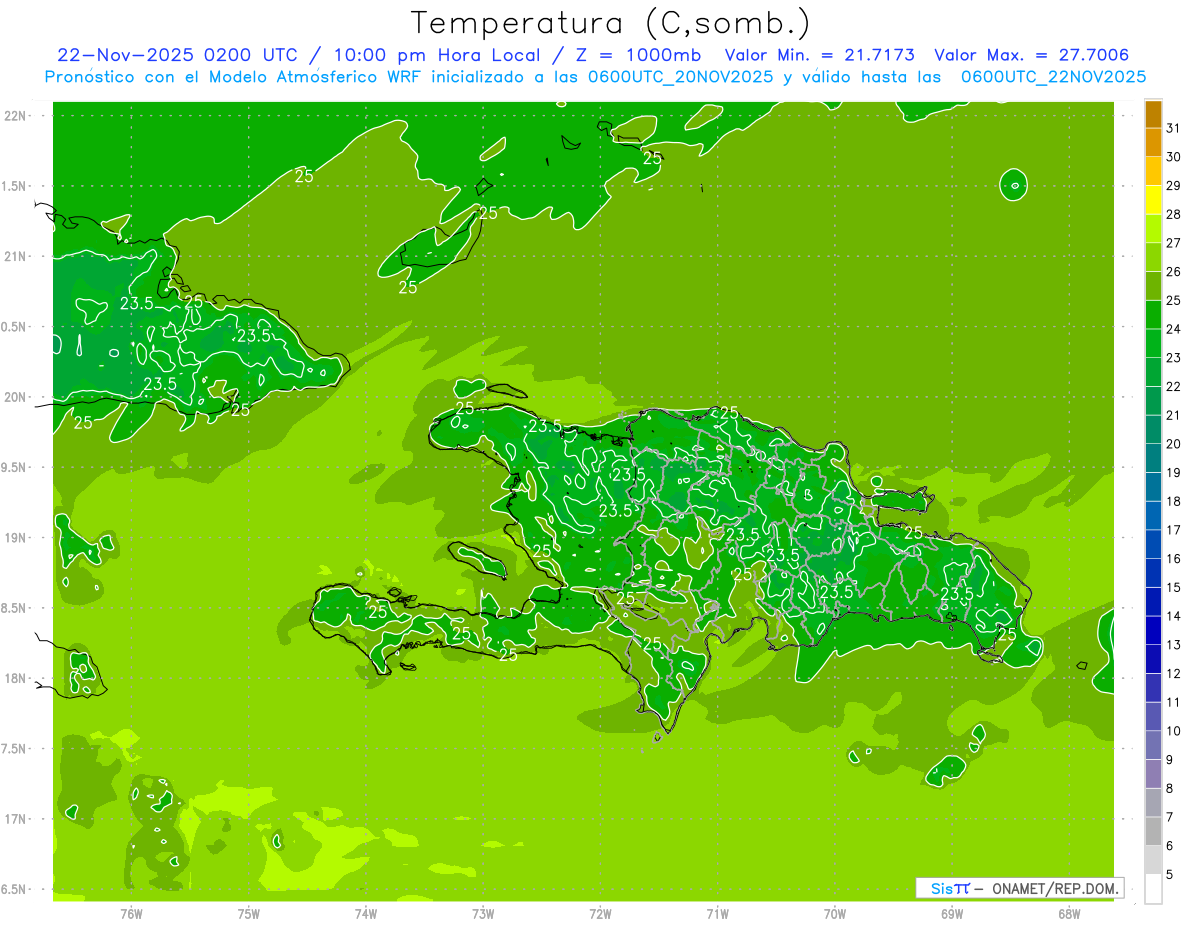Click the 17N latitude axis label
This screenshot has height=927, width=1200.
coord(17,819)
